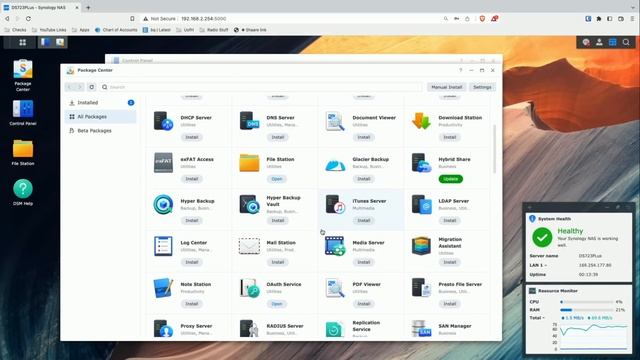Install Media Server package

point(364,262)
